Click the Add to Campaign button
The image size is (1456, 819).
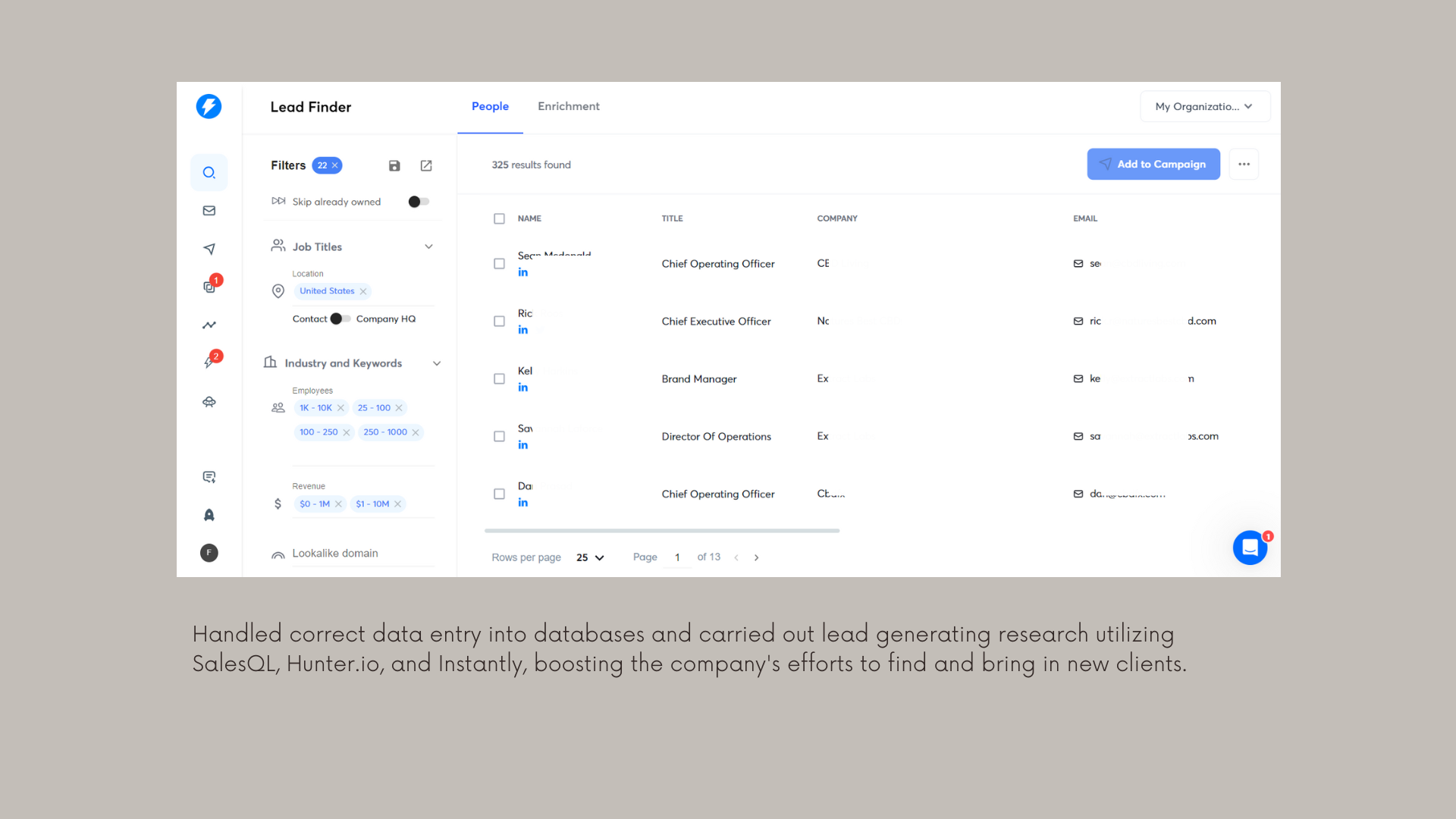(x=1153, y=164)
